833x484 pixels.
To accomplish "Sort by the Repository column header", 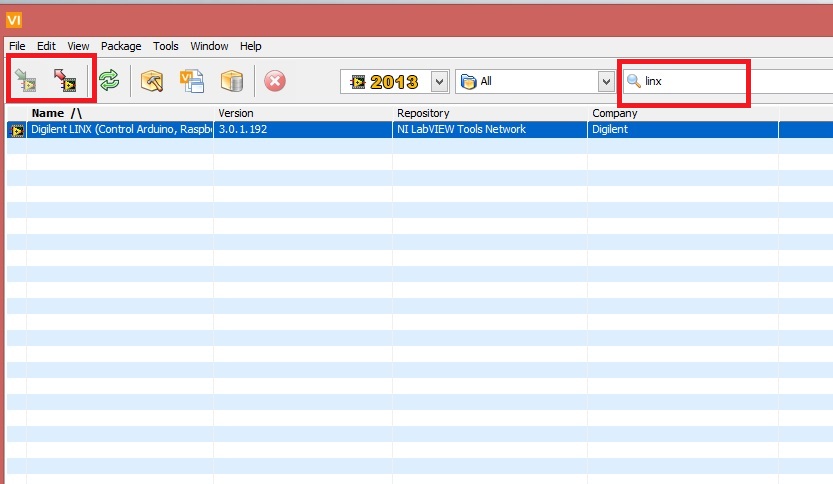I will pos(490,113).
